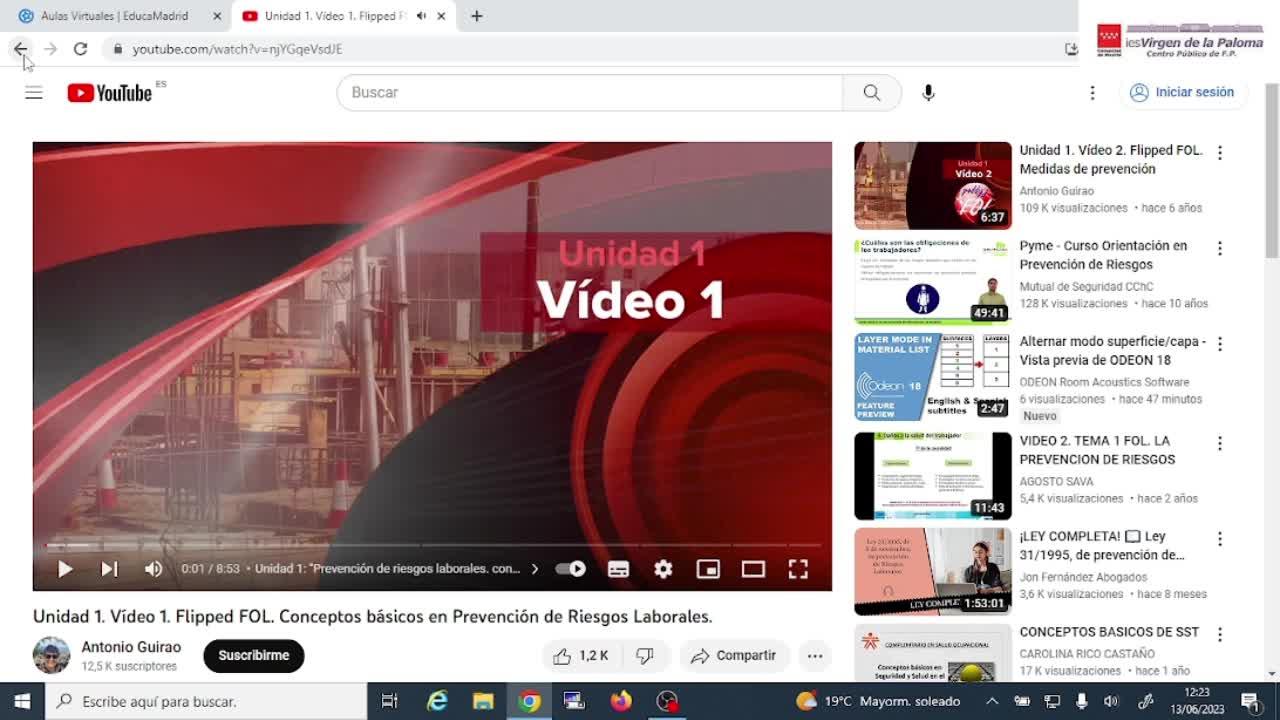Open the notification center
1280x720 pixels.
click(1250, 701)
